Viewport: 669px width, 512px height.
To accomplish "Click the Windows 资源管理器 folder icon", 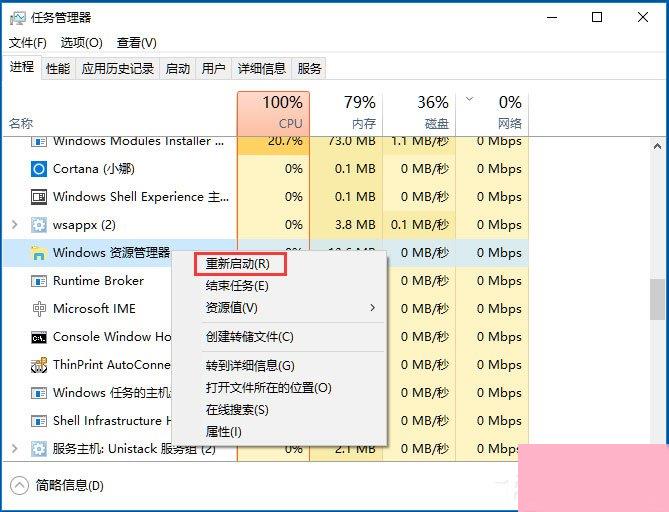I will 39,253.
